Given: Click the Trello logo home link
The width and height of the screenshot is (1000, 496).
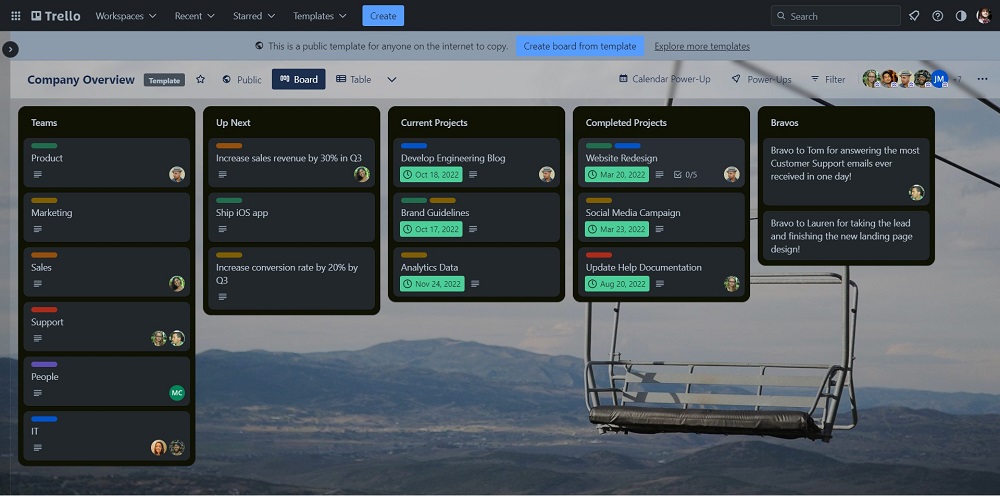Looking at the screenshot, I should [56, 16].
